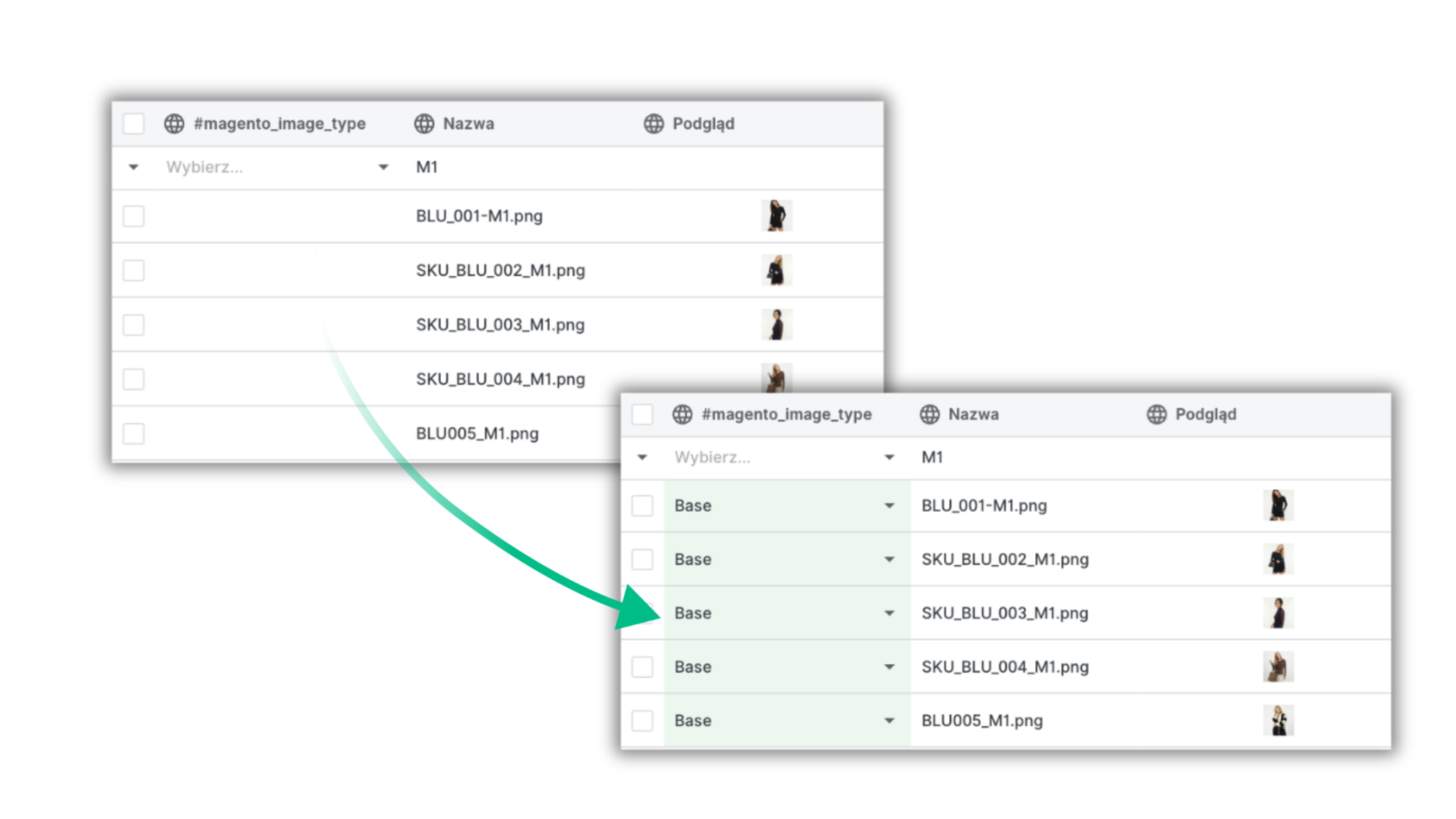Open Base dropdown for BLU_001-M1.png row
The image size is (1456, 819).
click(x=889, y=505)
